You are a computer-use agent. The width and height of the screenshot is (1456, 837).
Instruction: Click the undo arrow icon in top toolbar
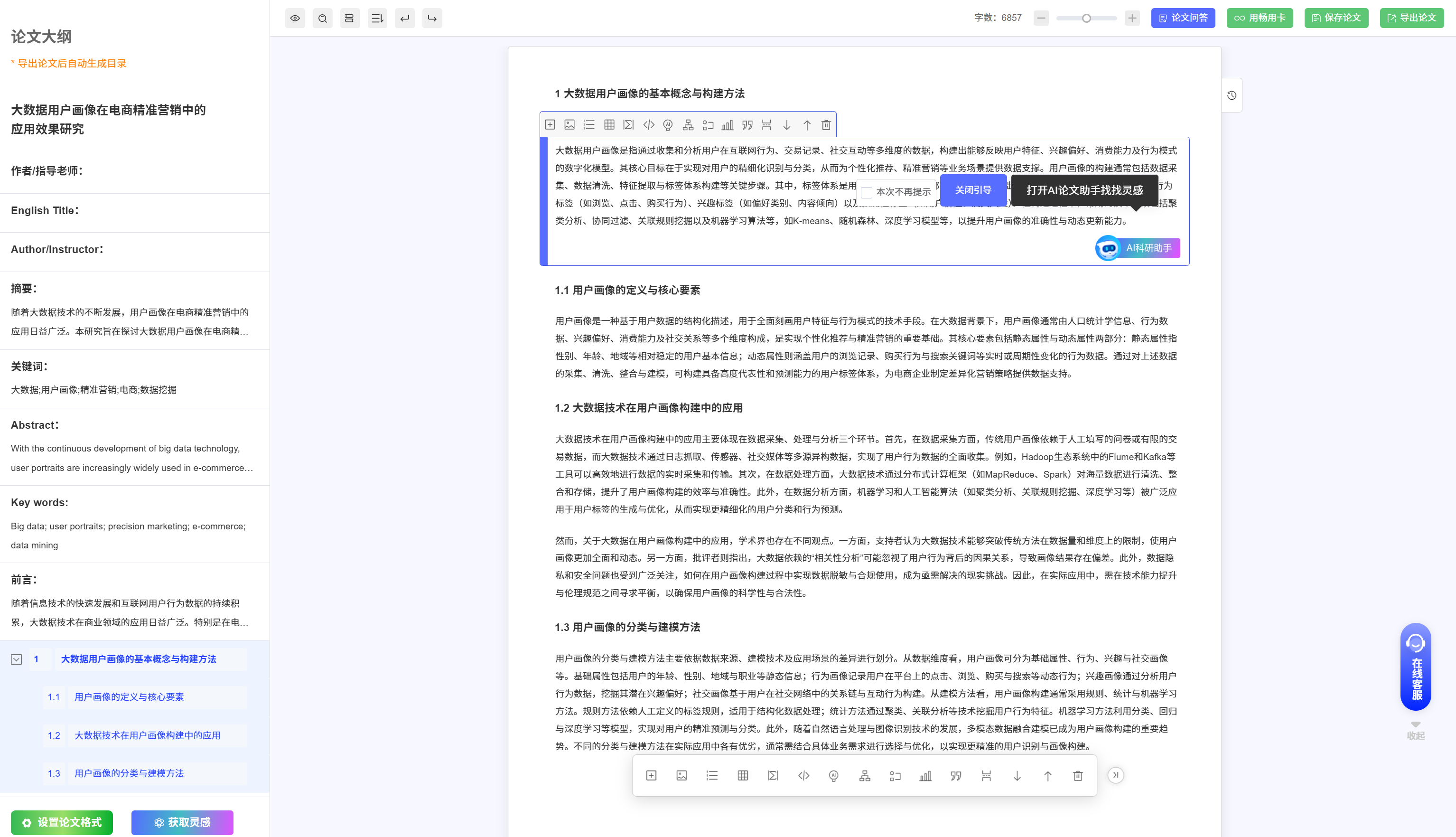click(404, 19)
